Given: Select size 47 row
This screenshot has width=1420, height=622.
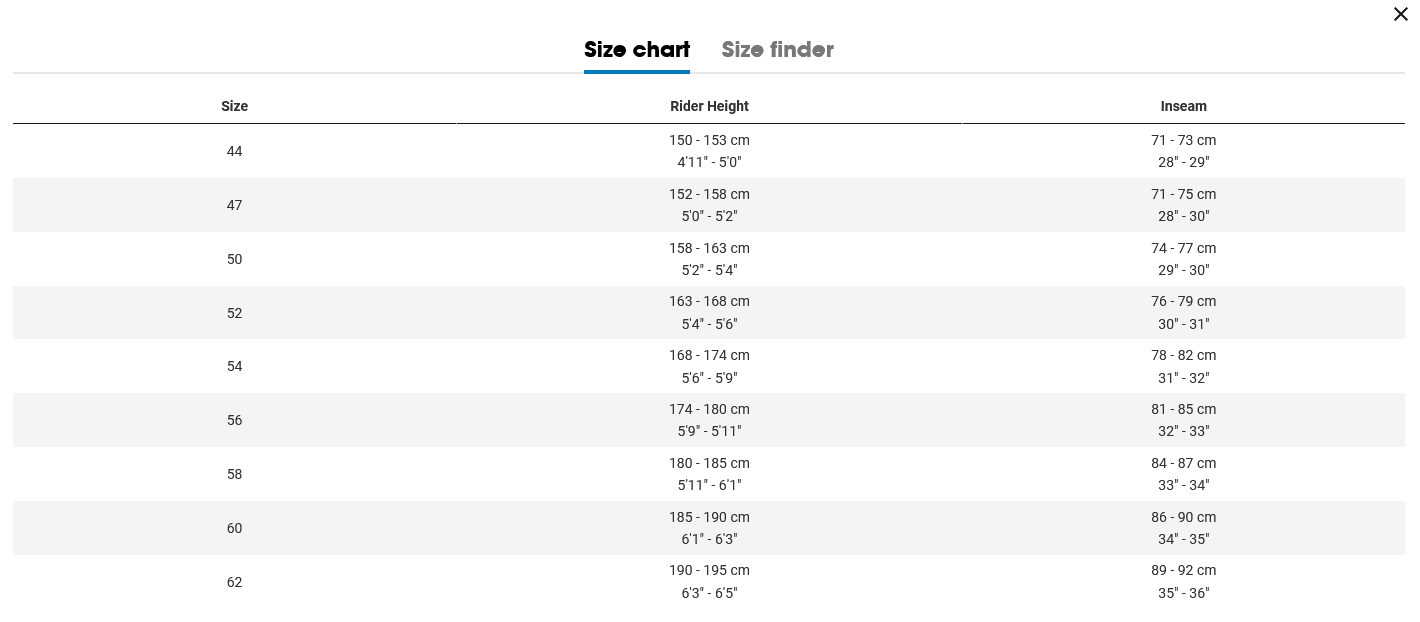Looking at the screenshot, I should pyautogui.click(x=234, y=205).
